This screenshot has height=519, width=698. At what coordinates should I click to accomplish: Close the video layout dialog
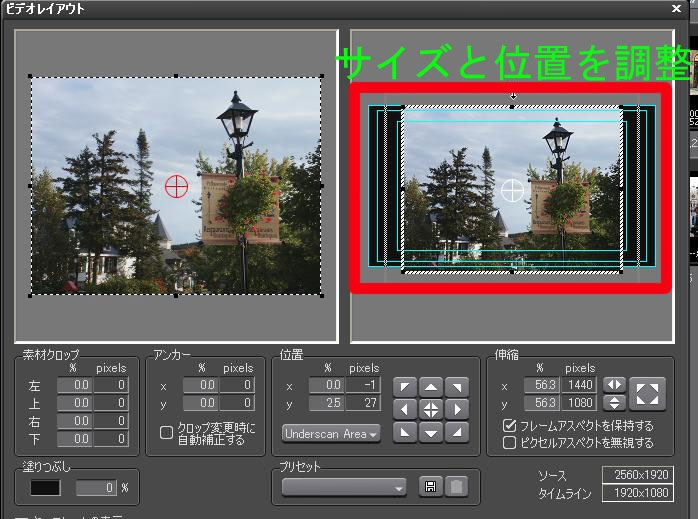pyautogui.click(x=676, y=8)
